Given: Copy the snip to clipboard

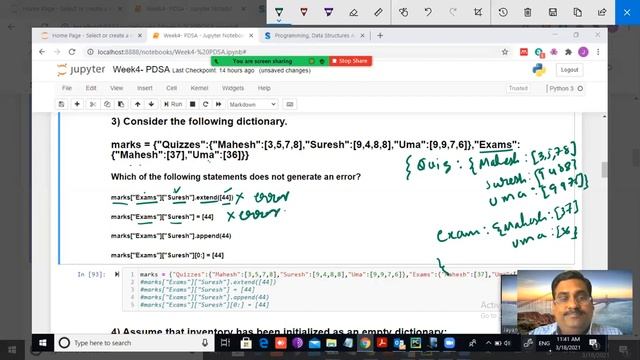Looking at the screenshot, I should tap(578, 12).
